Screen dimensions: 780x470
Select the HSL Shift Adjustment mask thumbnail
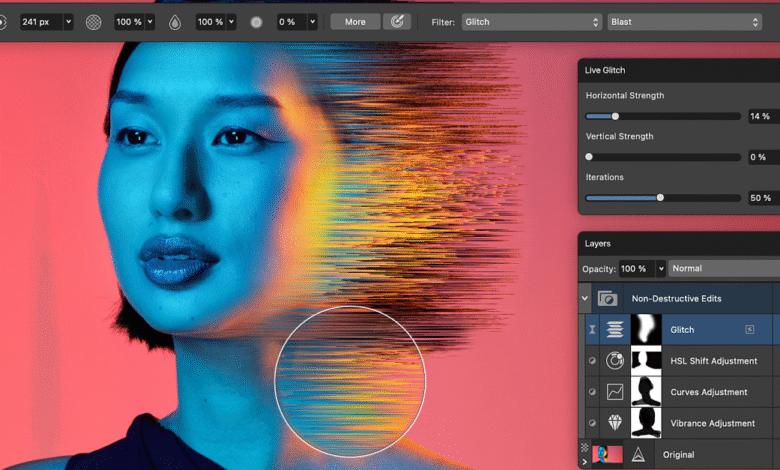[646, 361]
